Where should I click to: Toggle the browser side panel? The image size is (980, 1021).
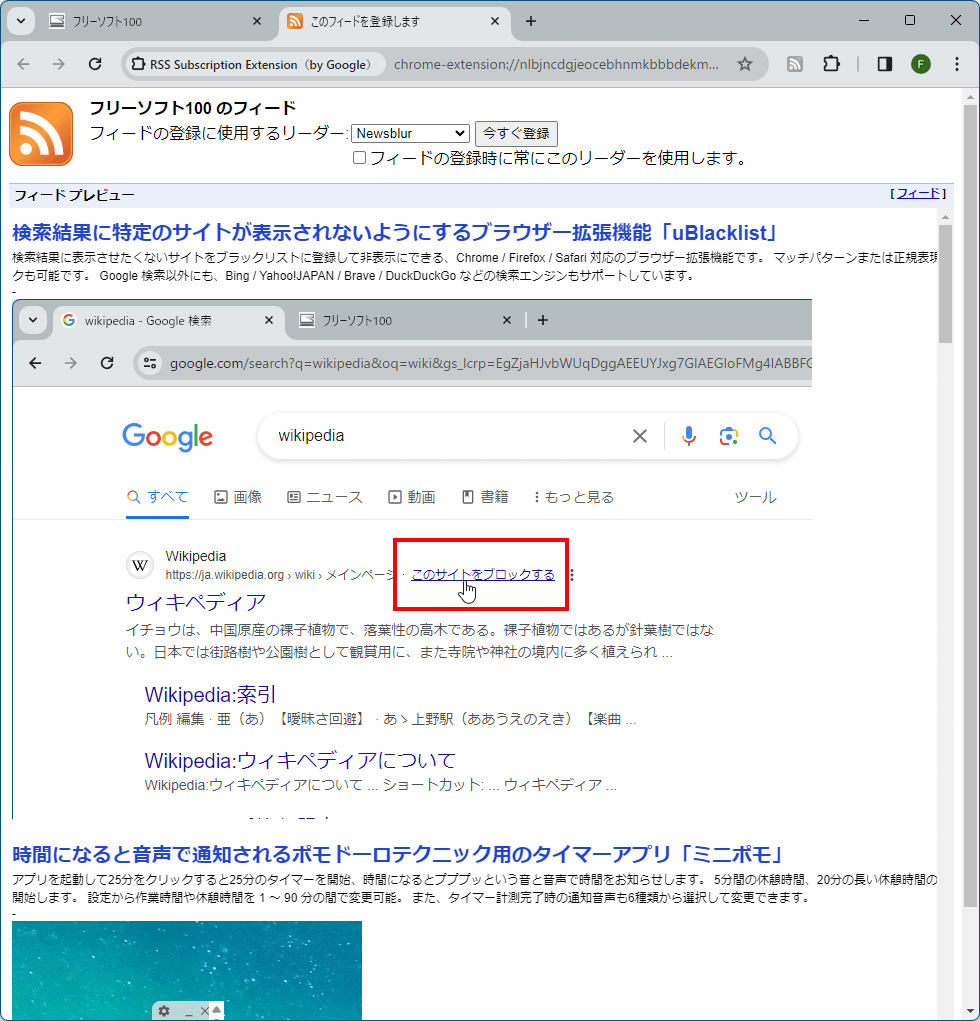point(884,64)
